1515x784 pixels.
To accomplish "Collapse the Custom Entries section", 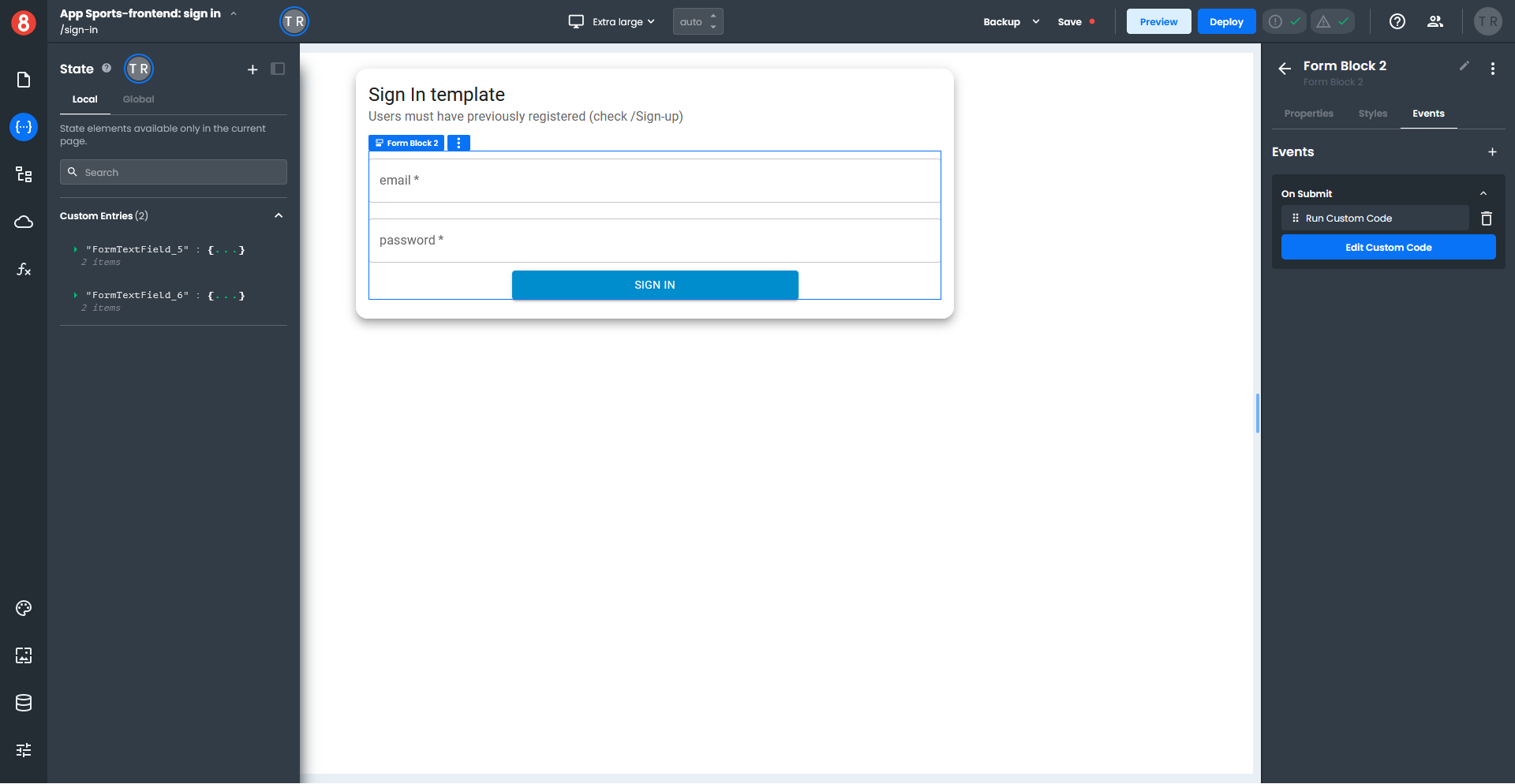I will 279,216.
